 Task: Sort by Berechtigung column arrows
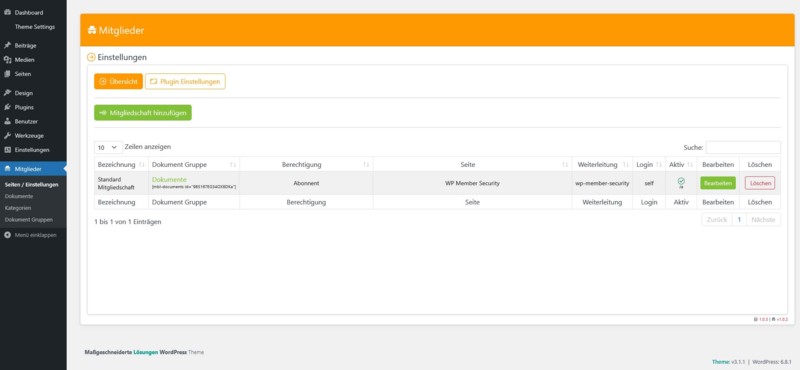point(366,165)
